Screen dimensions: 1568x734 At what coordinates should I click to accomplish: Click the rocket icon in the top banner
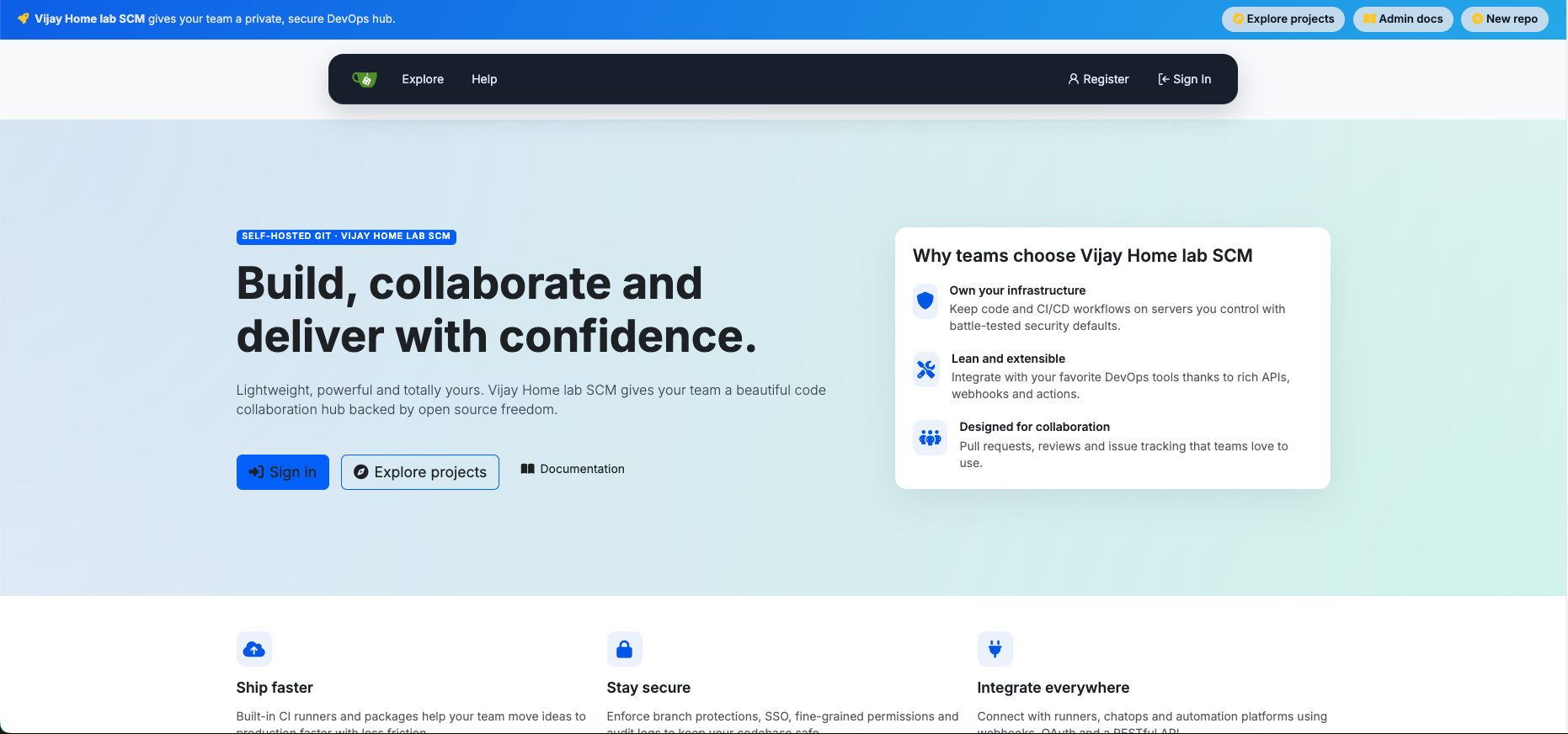(23, 19)
